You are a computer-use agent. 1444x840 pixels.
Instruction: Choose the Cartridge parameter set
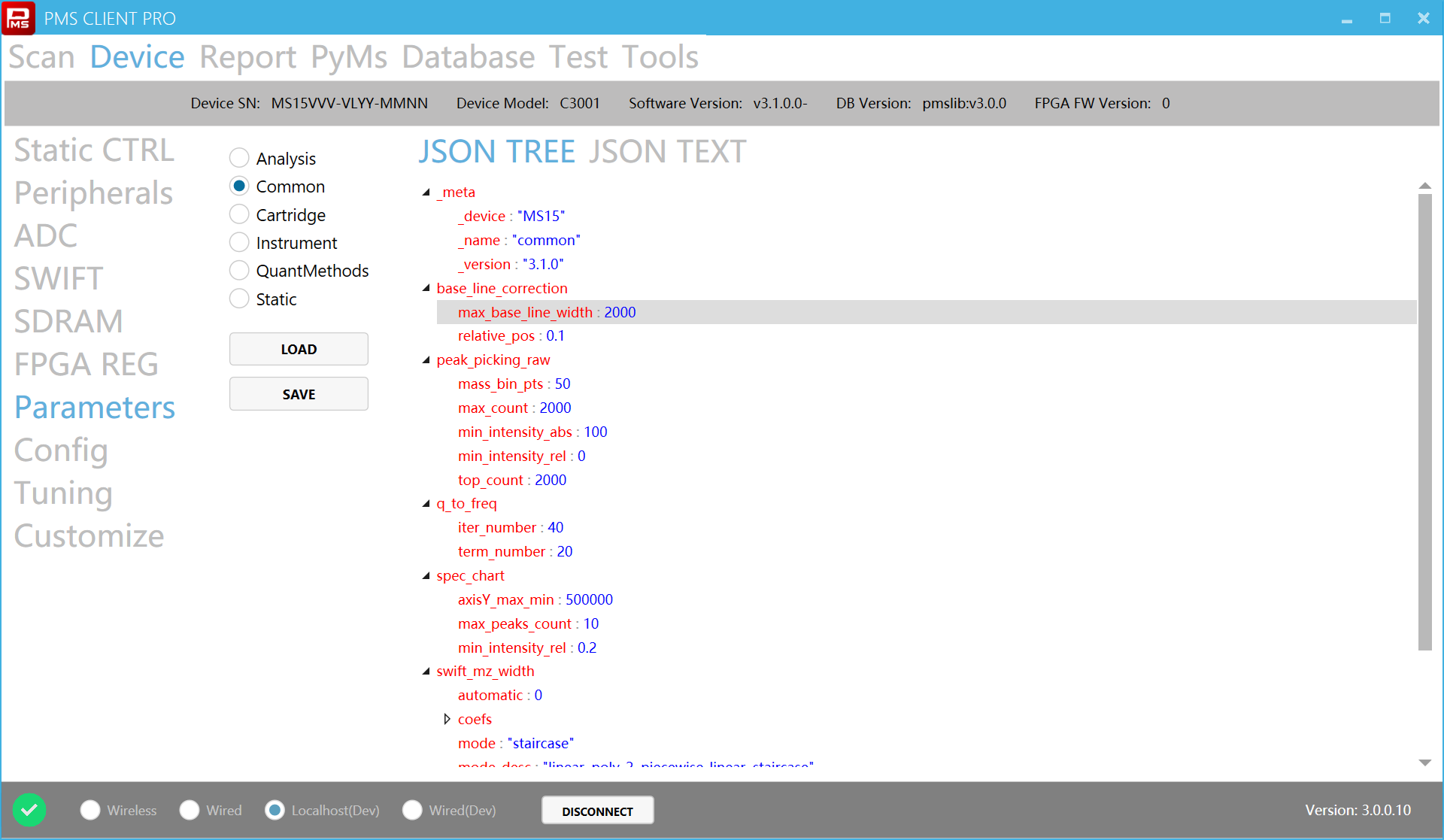tap(239, 214)
